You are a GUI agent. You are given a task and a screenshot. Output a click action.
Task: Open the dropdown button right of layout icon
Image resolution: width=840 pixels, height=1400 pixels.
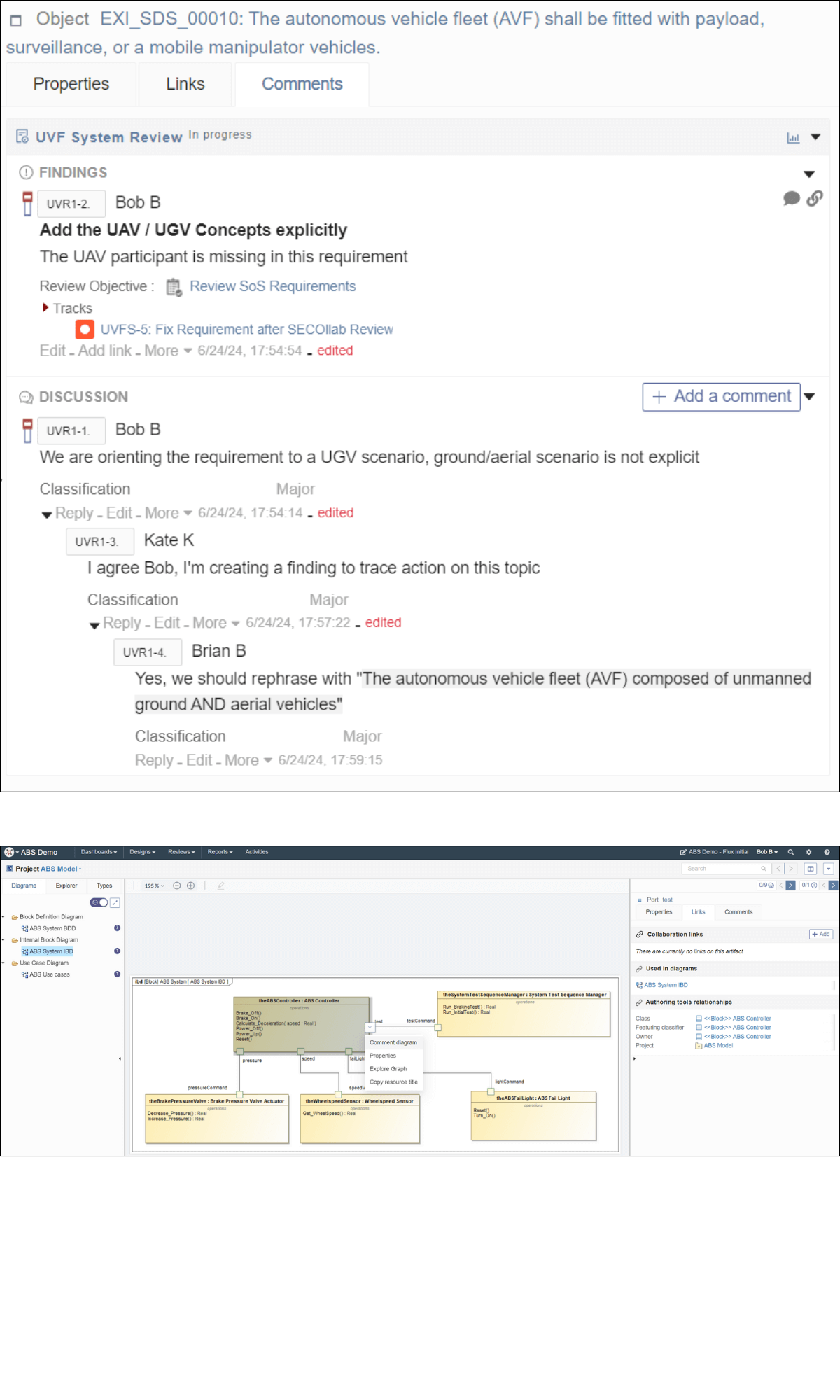point(828,869)
